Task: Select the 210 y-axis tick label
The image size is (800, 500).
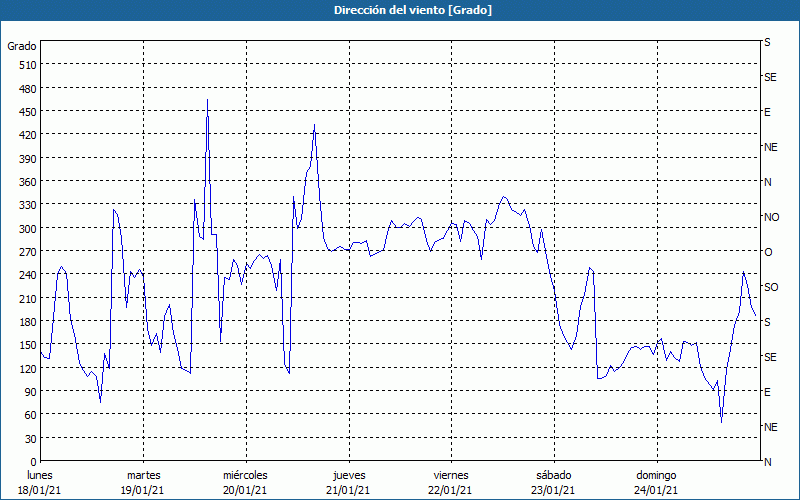Action: pos(27,298)
